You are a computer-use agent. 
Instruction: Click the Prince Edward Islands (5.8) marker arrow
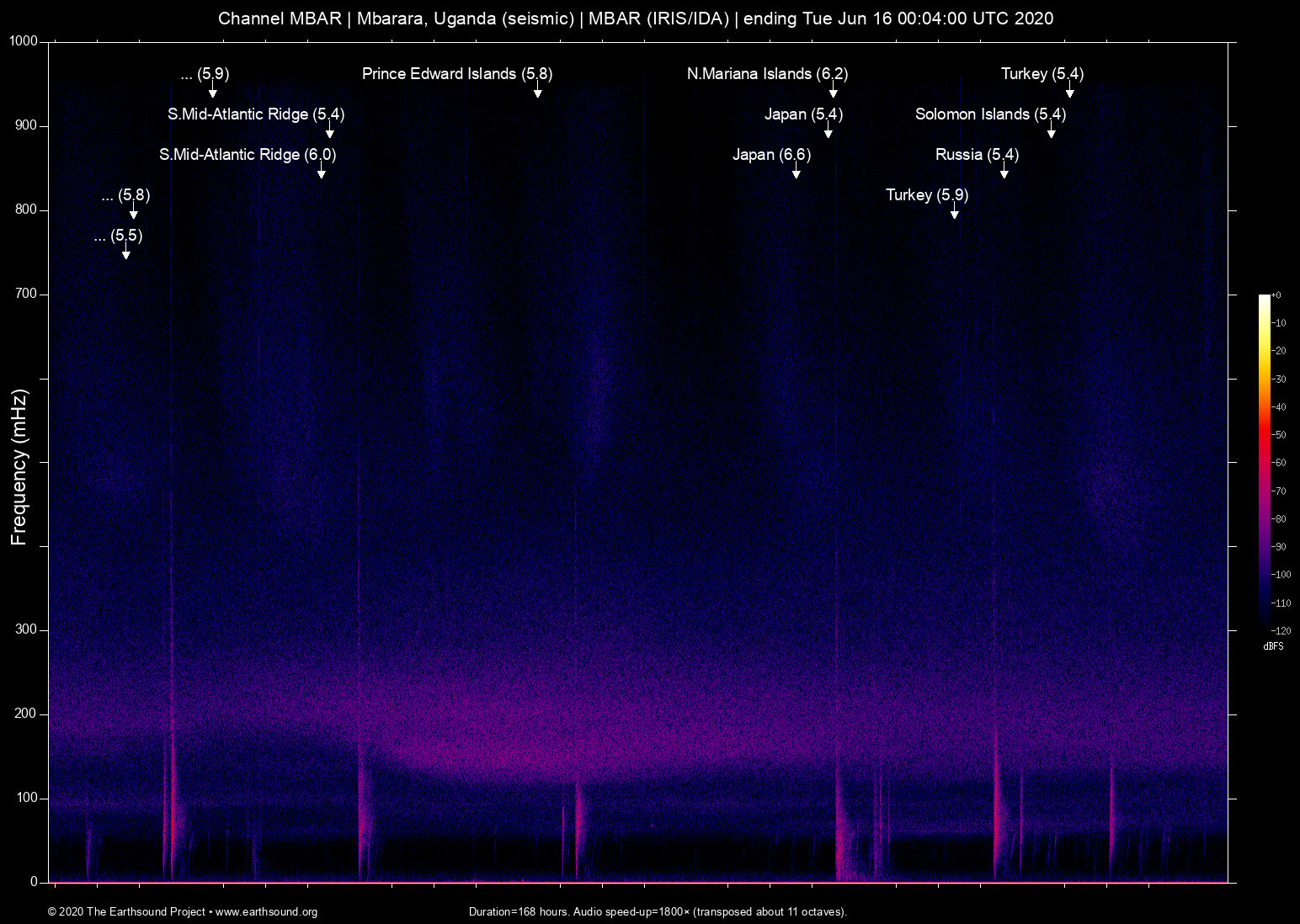pyautogui.click(x=537, y=93)
